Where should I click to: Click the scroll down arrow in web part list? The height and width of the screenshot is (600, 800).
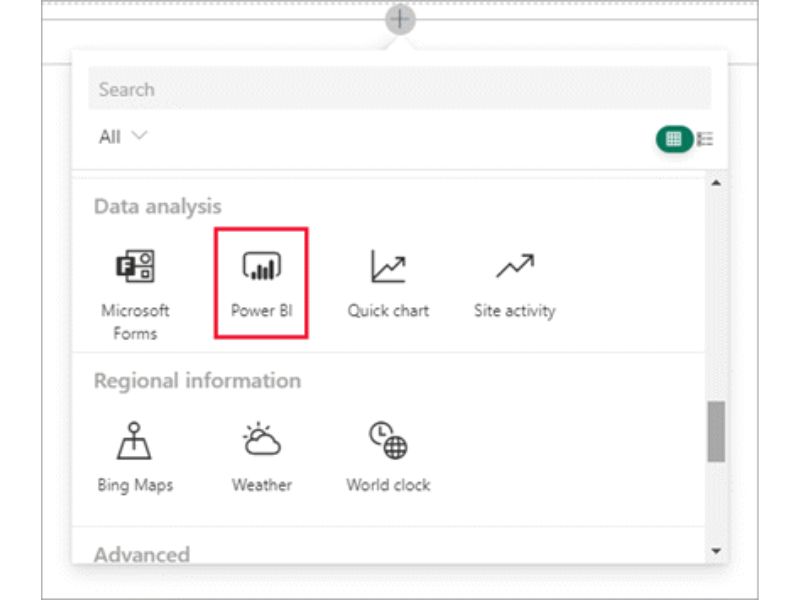pos(715,551)
